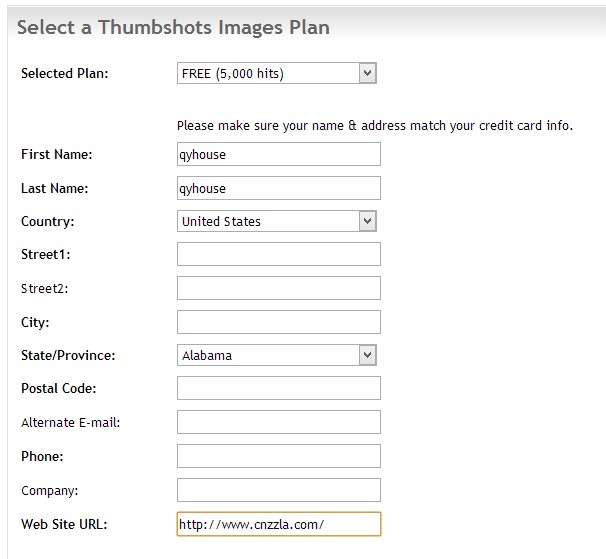Viewport: 606px width, 559px height.
Task: Focus the Phone number field
Action: 278,456
